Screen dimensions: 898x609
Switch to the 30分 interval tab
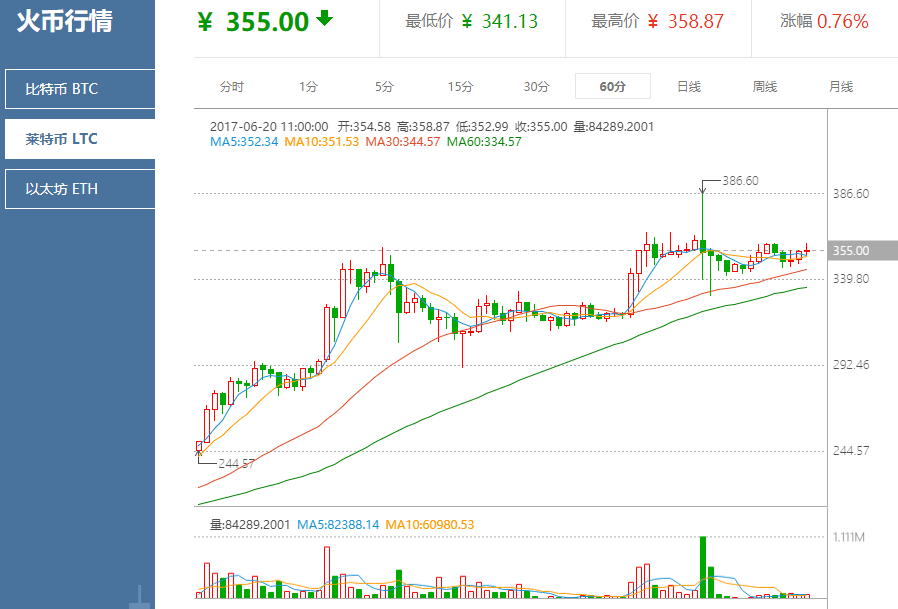[x=536, y=87]
